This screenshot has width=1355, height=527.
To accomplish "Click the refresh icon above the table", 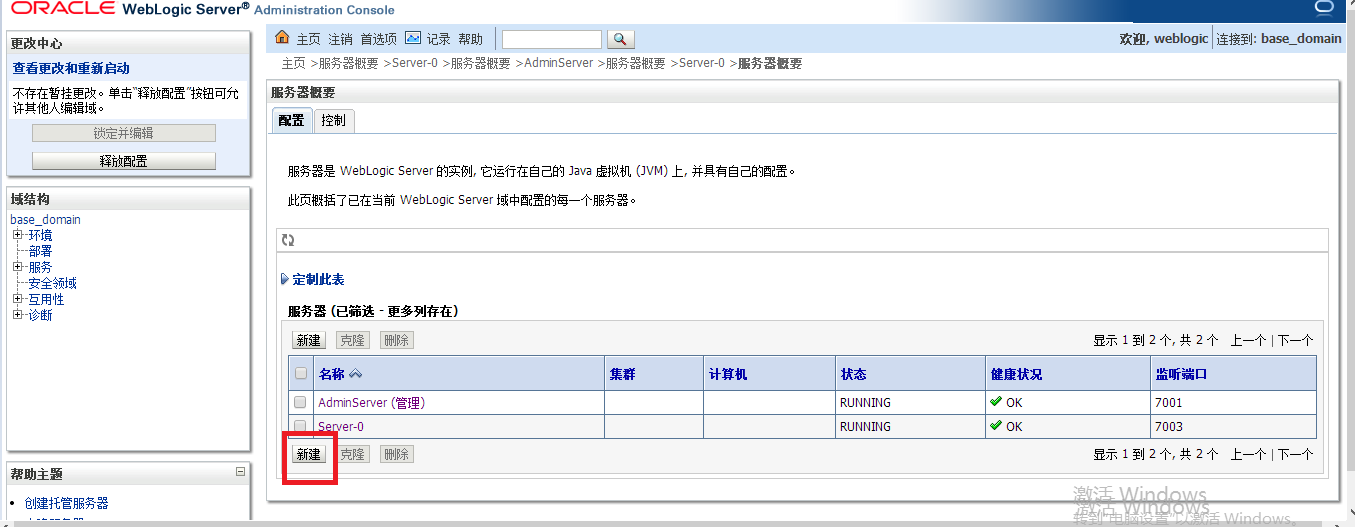I will pyautogui.click(x=288, y=240).
